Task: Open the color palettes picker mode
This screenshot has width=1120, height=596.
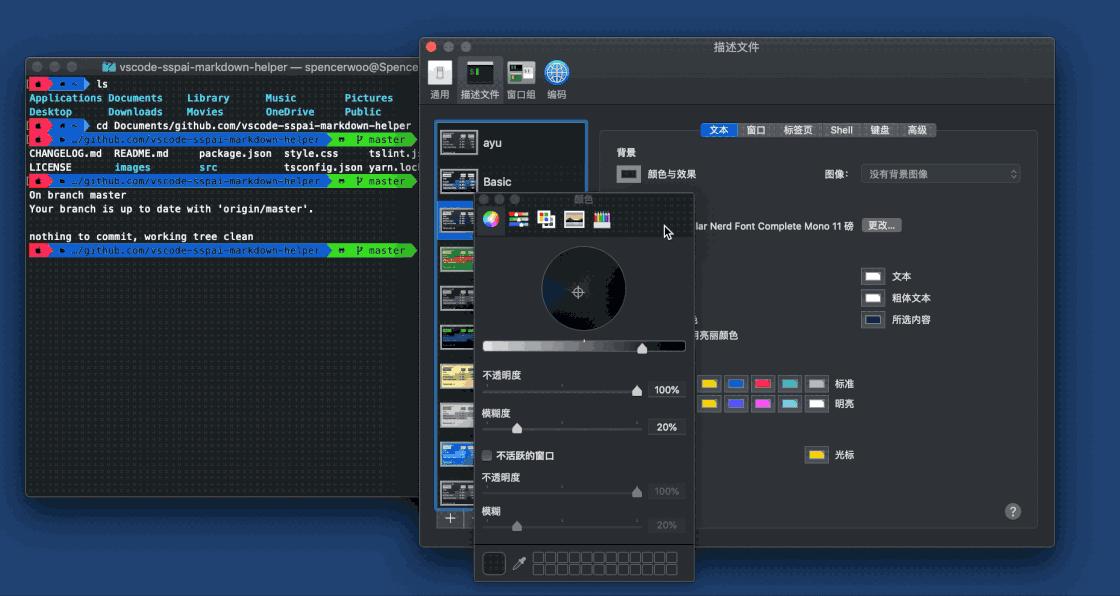Action: pos(545,217)
